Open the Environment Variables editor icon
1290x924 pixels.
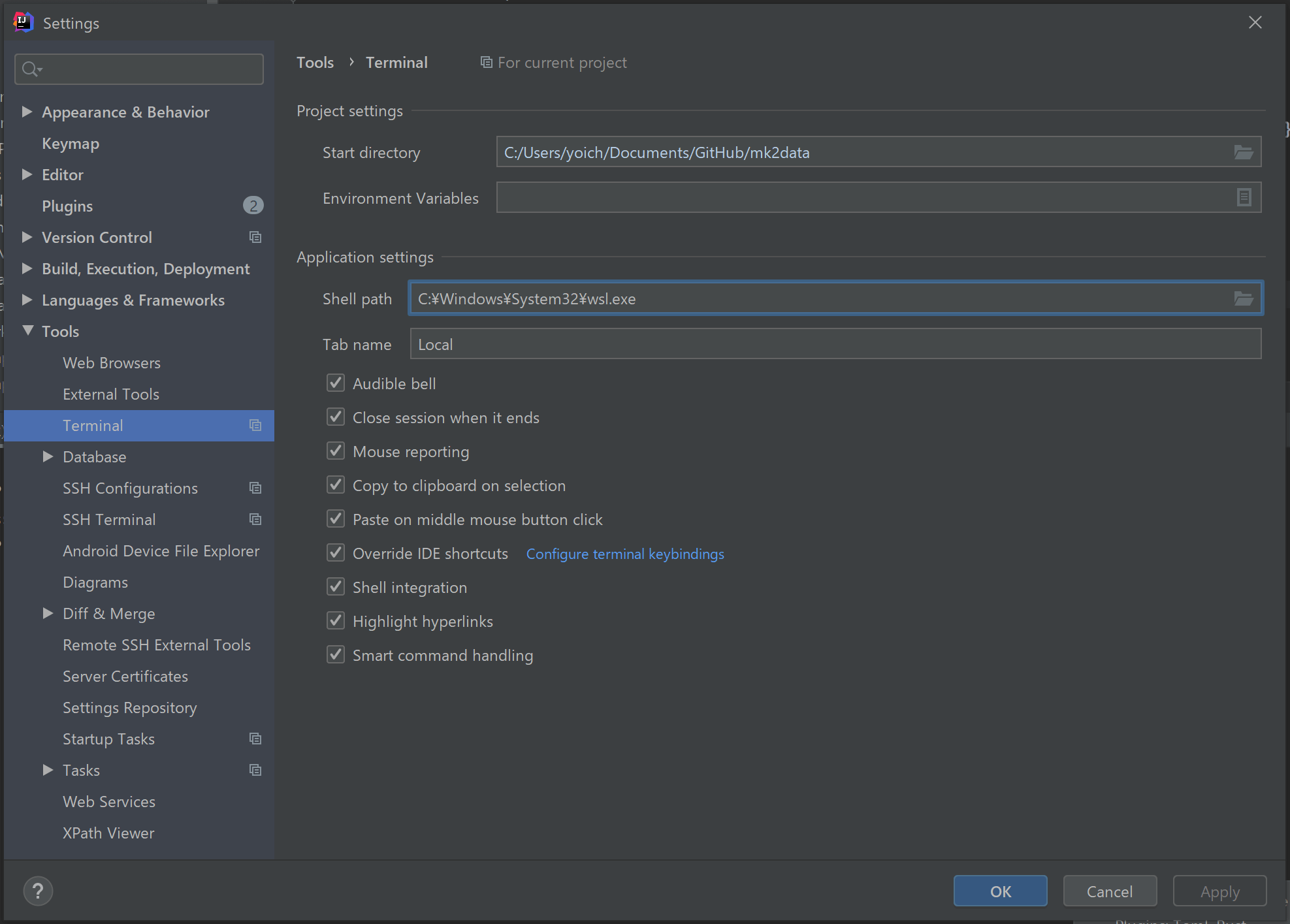click(x=1244, y=197)
